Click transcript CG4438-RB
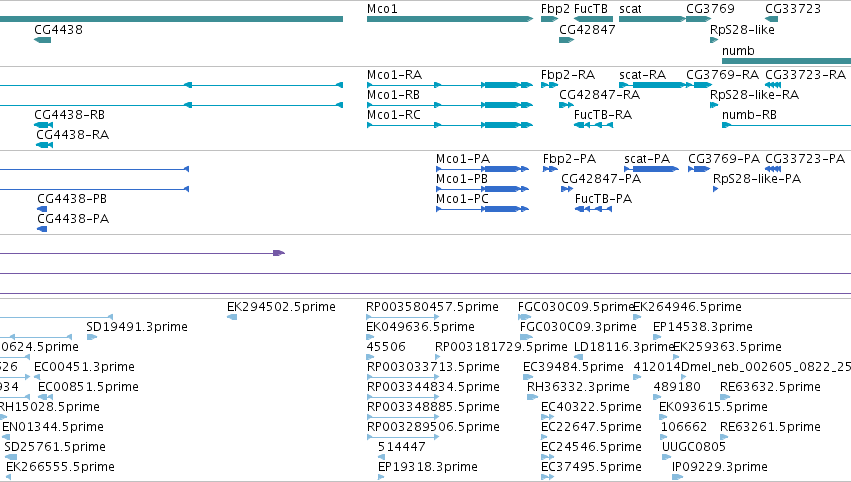The image size is (851, 482). pyautogui.click(x=69, y=115)
